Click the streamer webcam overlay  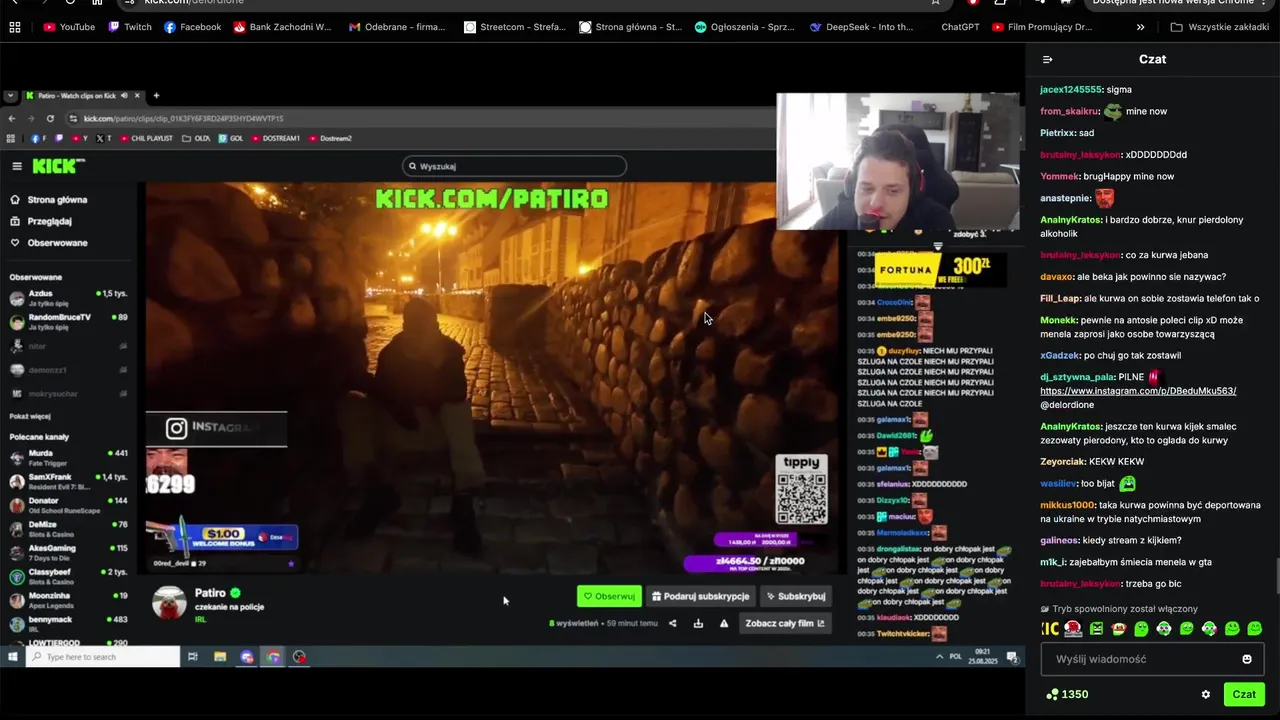[x=898, y=162]
